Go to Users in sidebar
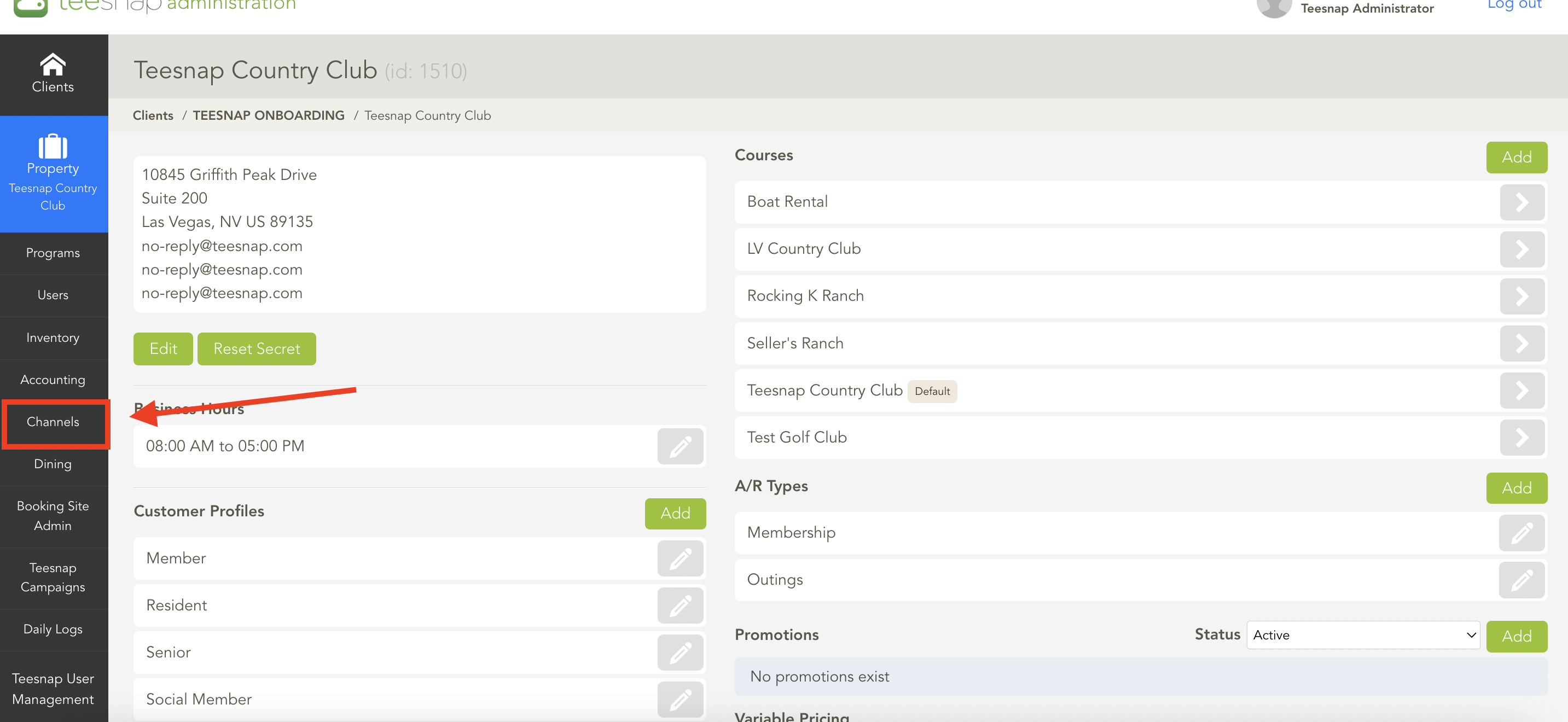 tap(53, 295)
